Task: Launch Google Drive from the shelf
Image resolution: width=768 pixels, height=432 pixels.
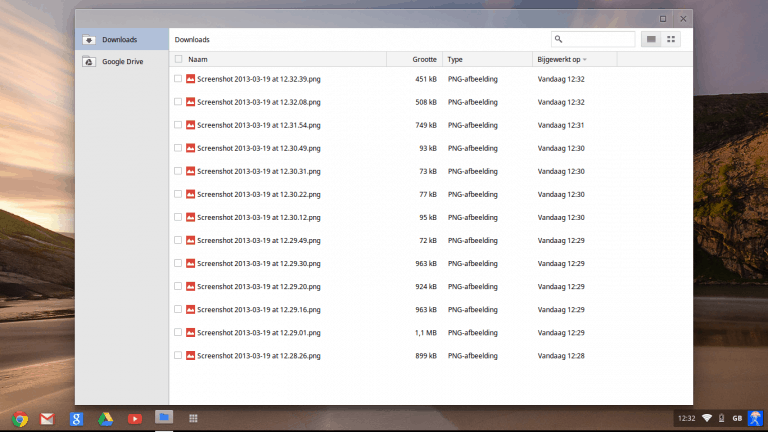Action: [105, 419]
